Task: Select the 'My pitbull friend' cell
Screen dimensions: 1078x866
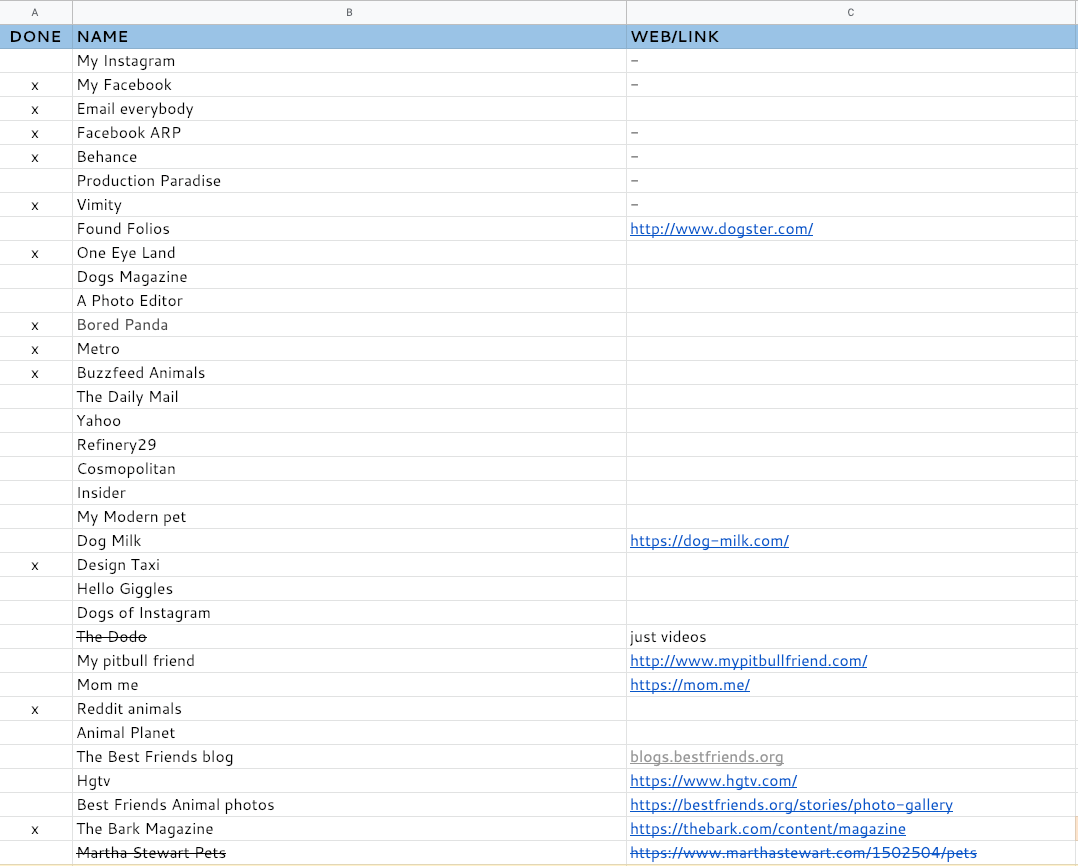Action: (x=349, y=661)
